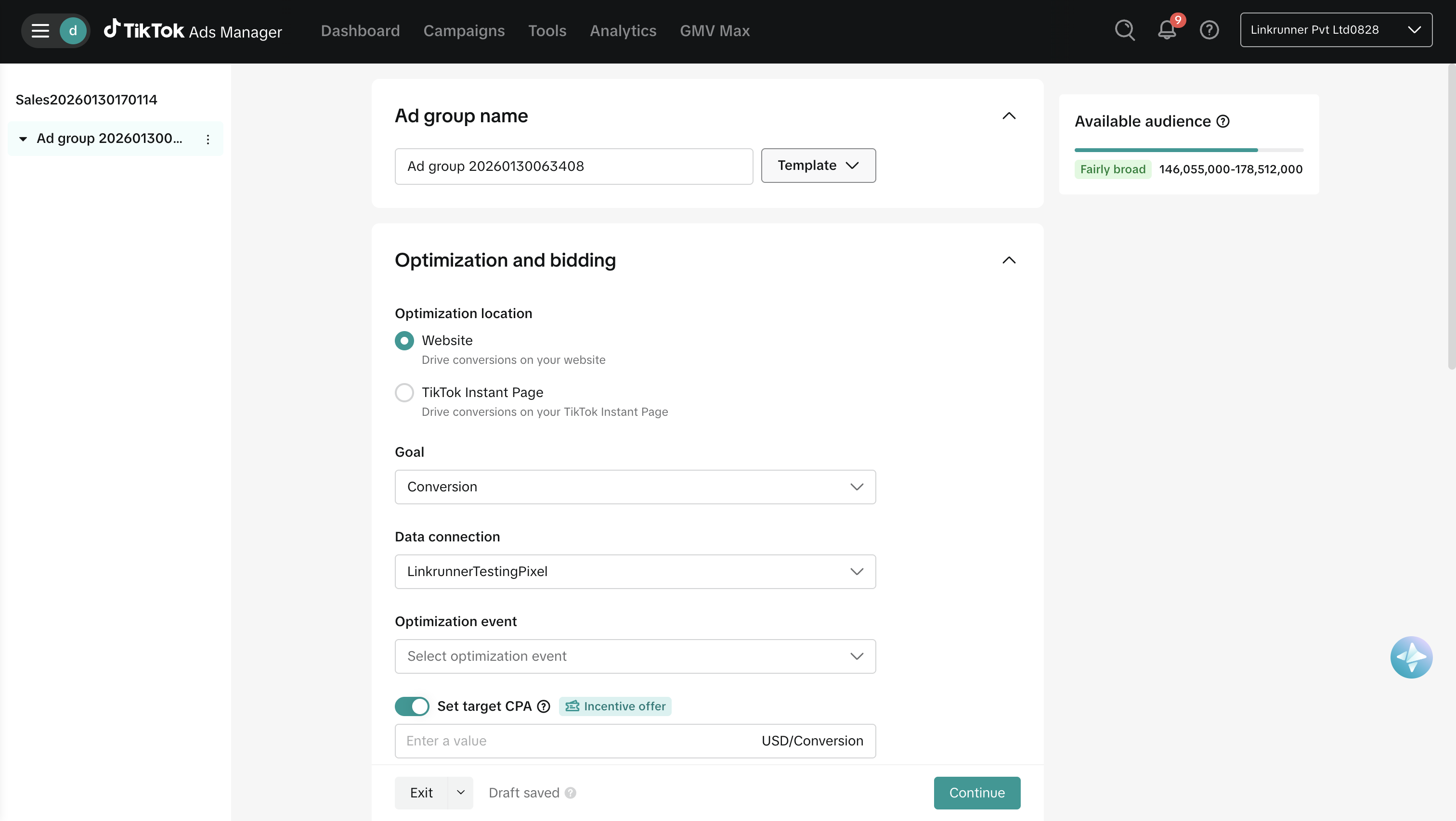Click the Available audience progress bar
This screenshot has width=1456, height=821.
[1189, 150]
